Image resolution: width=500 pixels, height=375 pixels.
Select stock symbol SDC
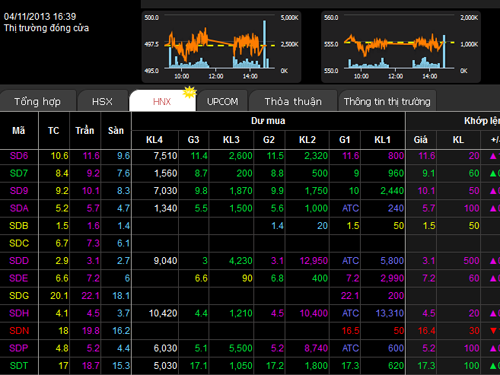(19, 243)
